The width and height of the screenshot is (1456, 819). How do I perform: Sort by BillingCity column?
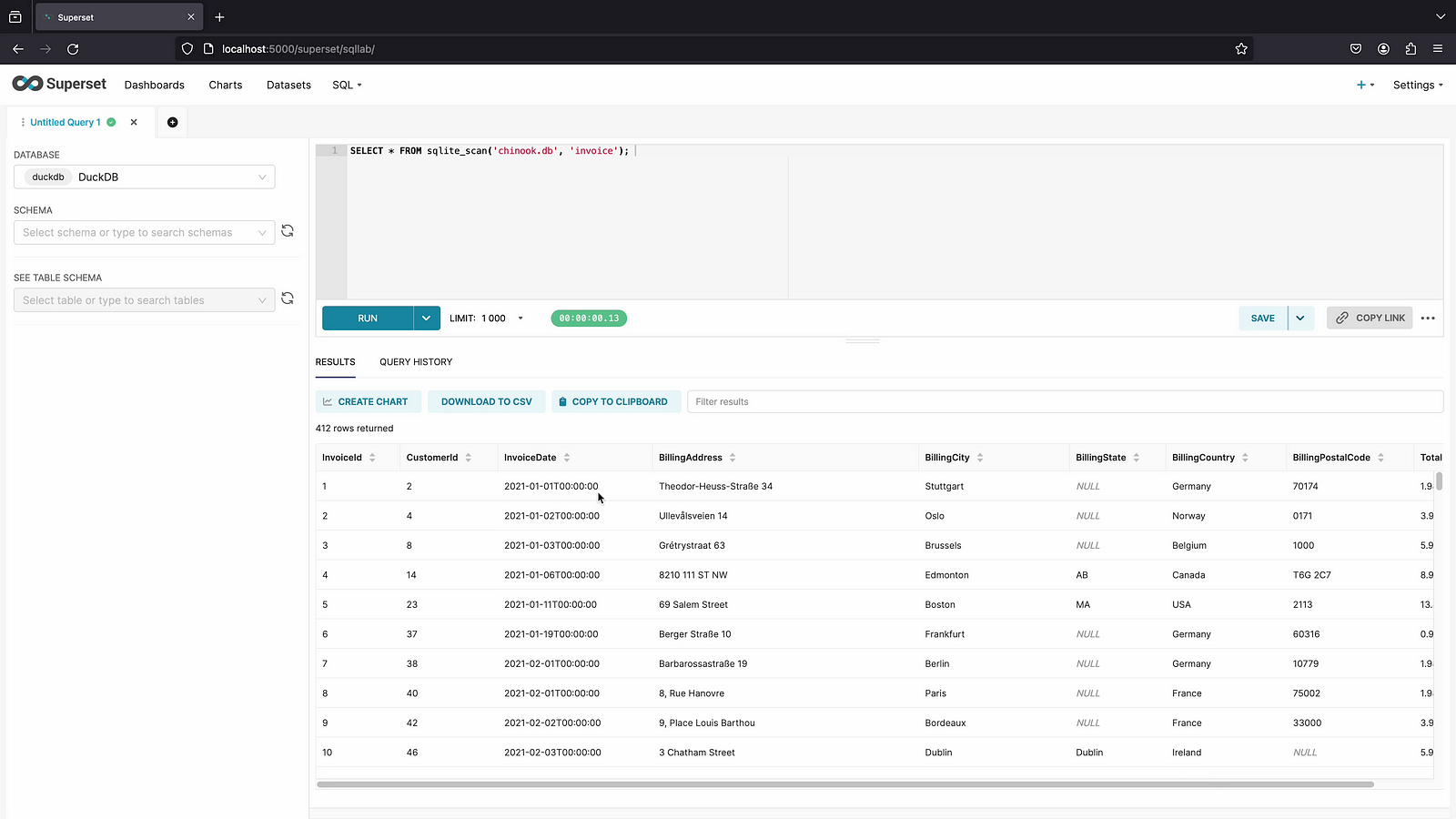980,458
